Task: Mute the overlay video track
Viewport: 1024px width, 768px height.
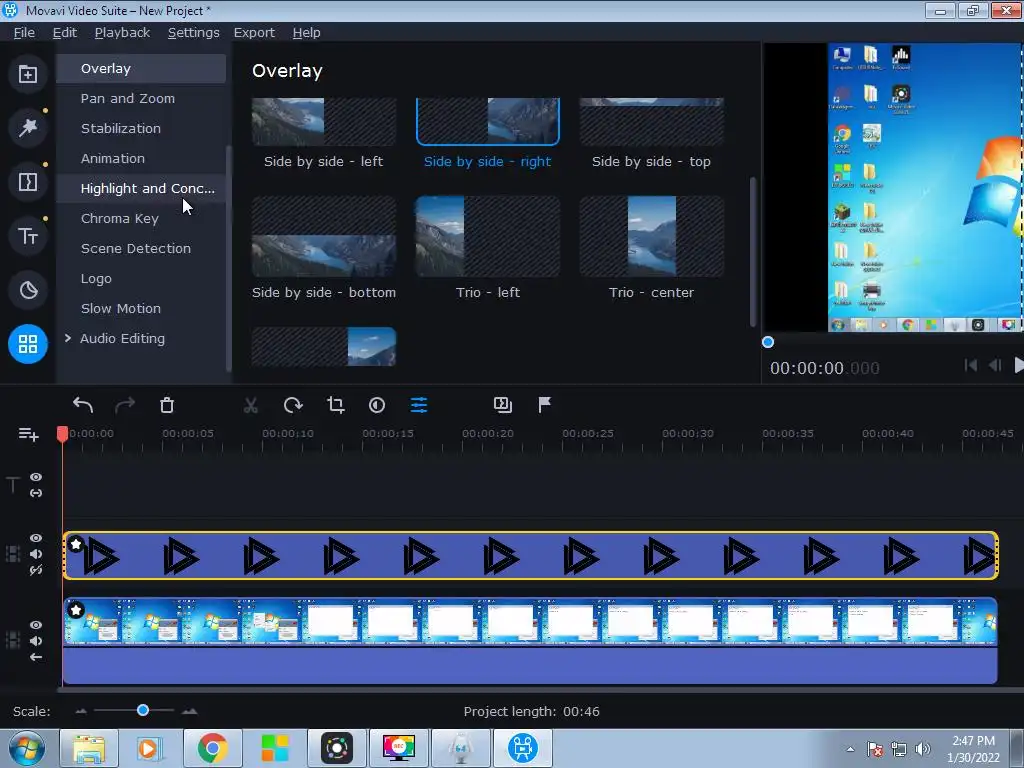Action: (36, 554)
